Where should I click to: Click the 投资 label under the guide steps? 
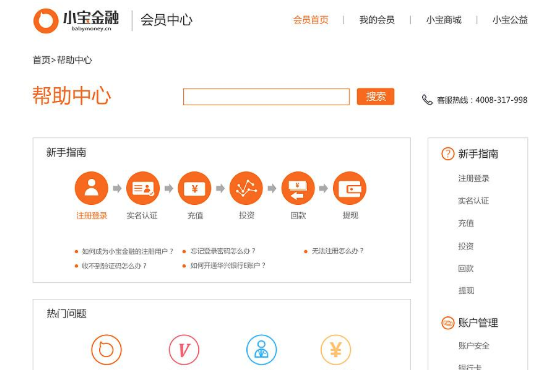[x=247, y=215]
